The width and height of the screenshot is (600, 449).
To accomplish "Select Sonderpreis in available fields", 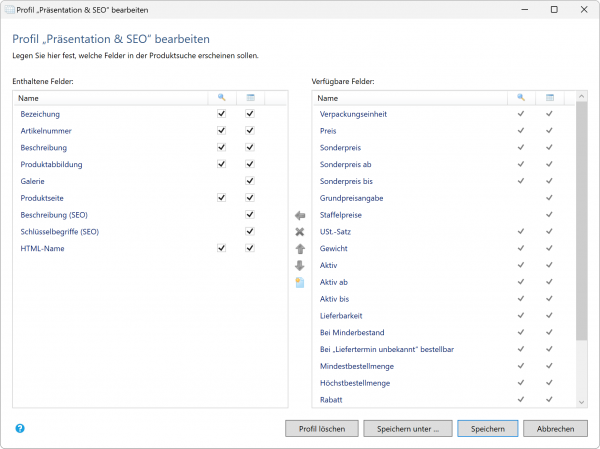I will tap(341, 148).
